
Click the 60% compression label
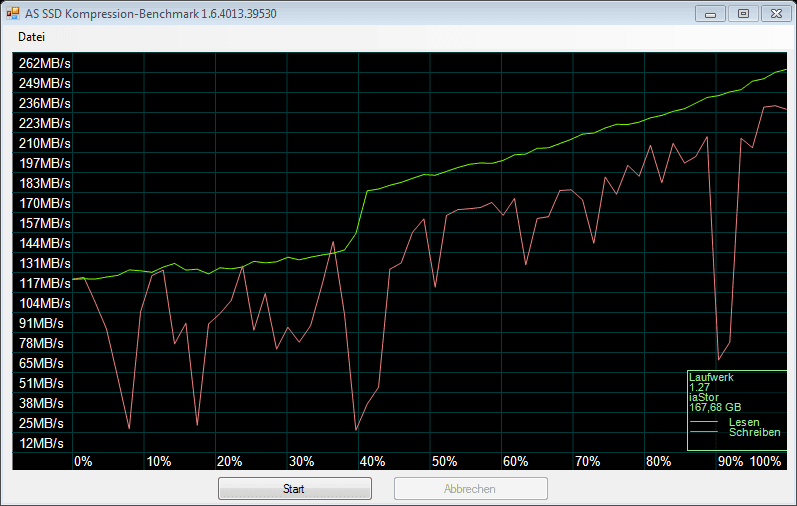(x=515, y=461)
